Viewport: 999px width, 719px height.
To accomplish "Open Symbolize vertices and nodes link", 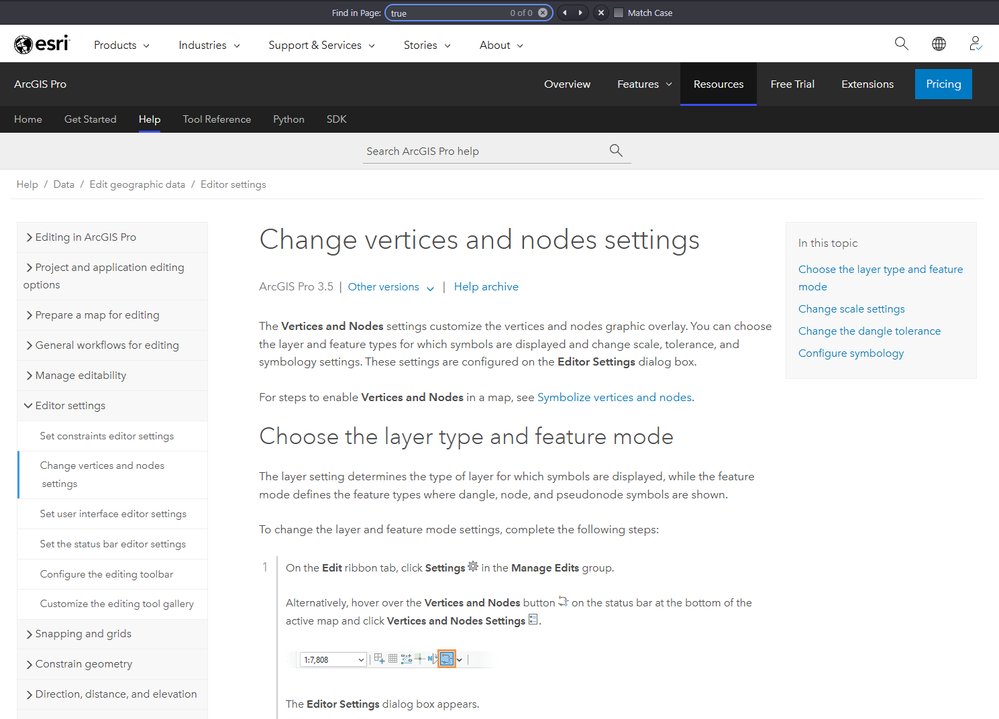I will (x=614, y=397).
